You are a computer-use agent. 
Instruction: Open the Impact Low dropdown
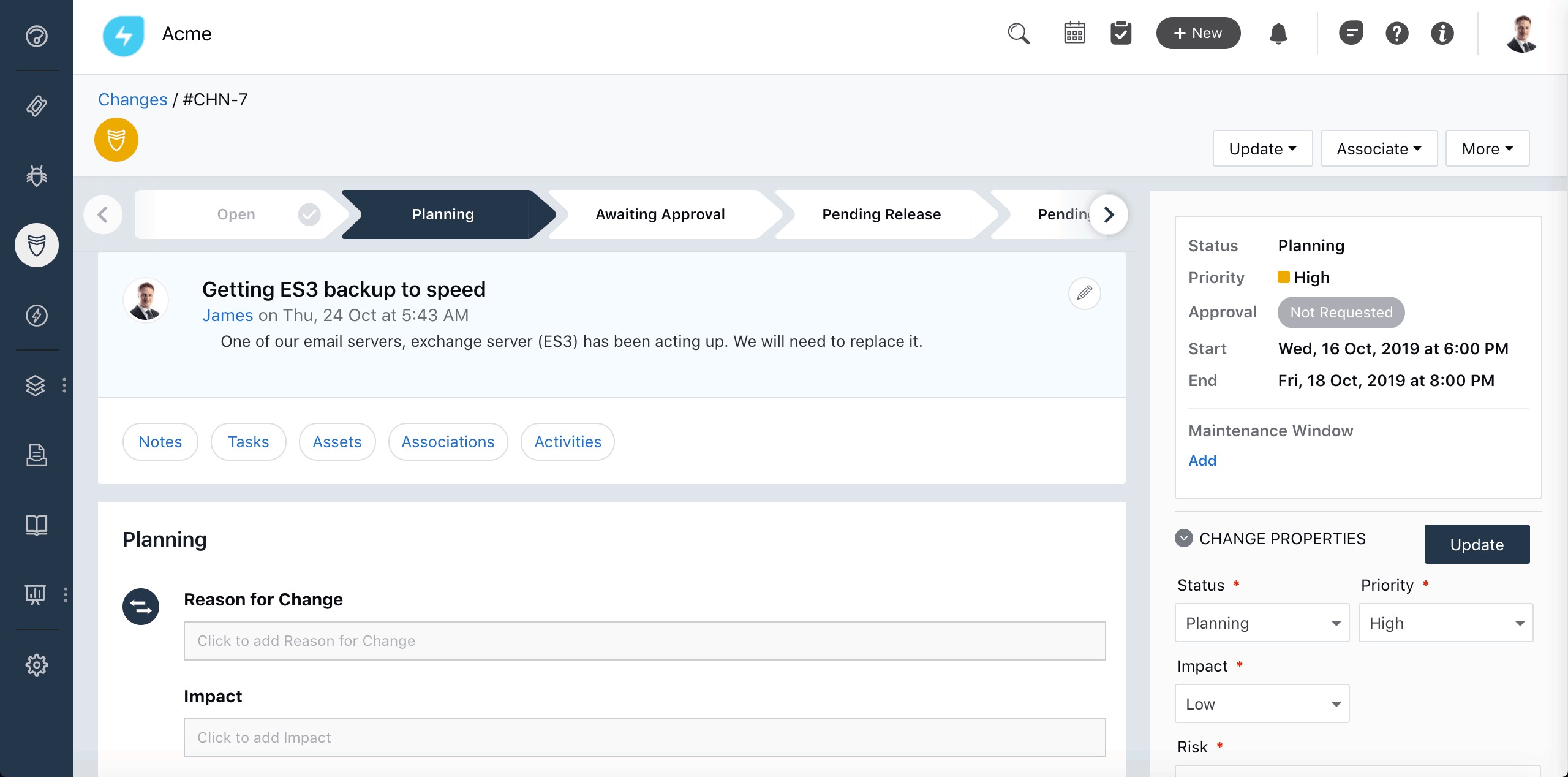[1262, 704]
